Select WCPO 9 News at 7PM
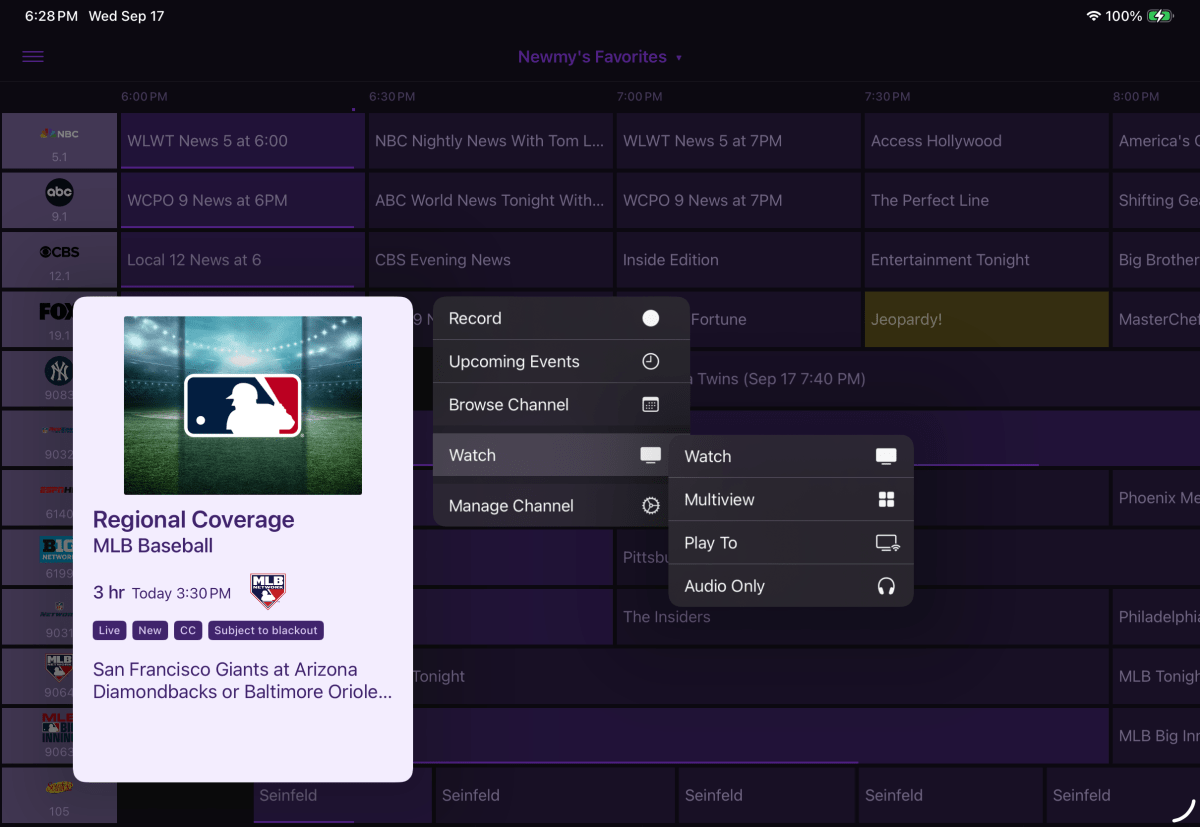 [738, 200]
